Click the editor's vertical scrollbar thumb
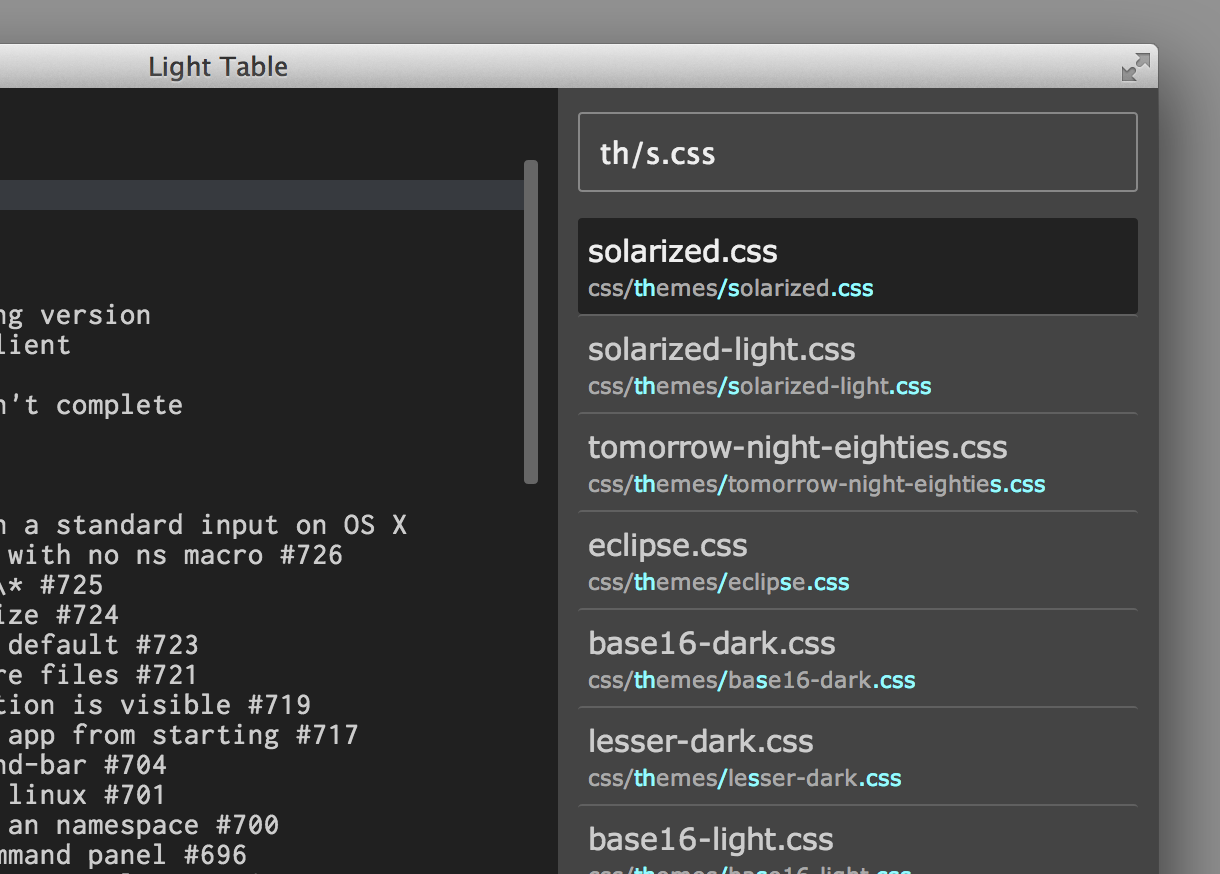The image size is (1220, 874). 531,322
